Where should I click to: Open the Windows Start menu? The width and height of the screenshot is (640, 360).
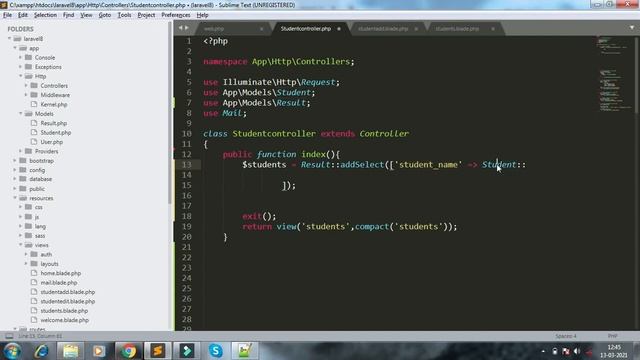pos(12,351)
